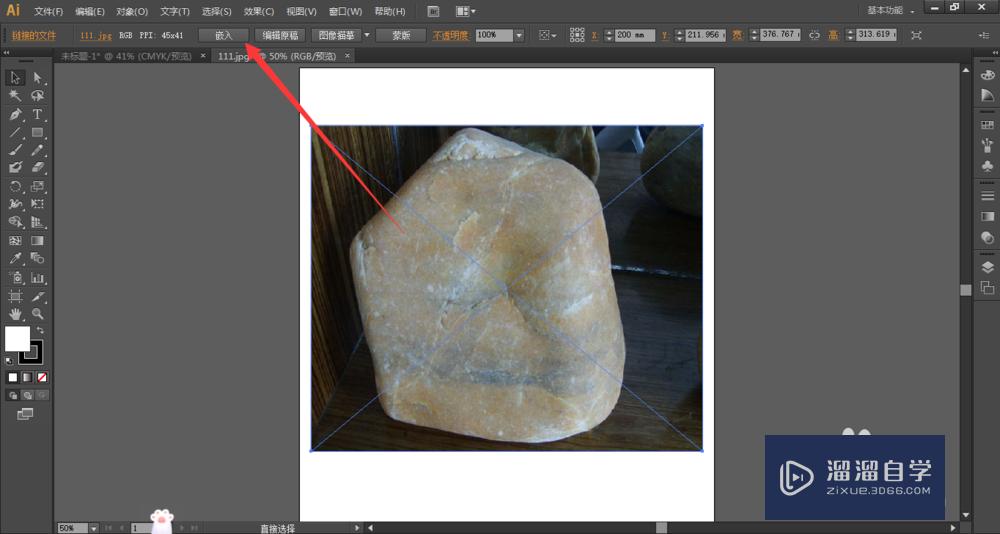The image size is (1000, 534).
Task: Select the Zoom tool
Action: pos(38,314)
